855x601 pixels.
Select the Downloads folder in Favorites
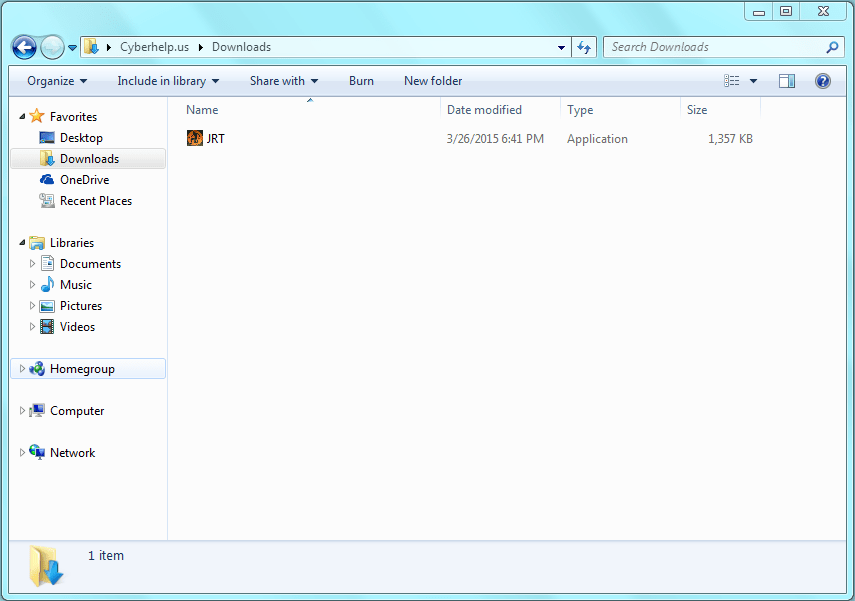(x=90, y=158)
